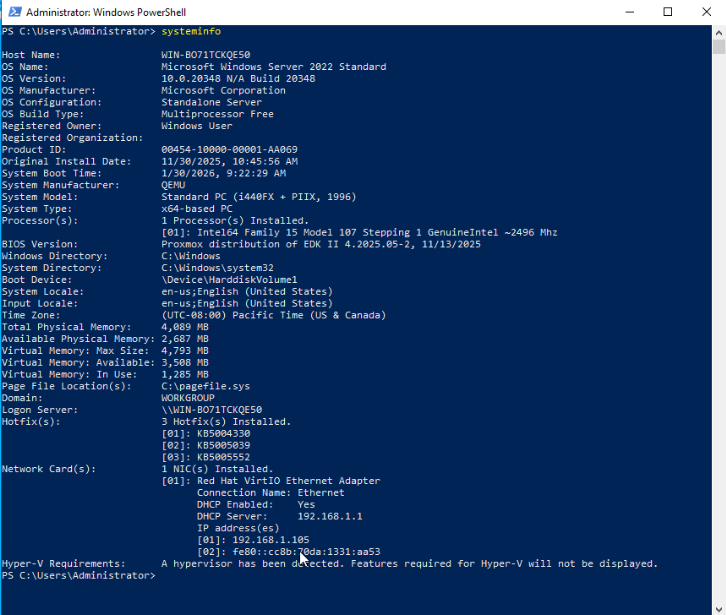This screenshot has height=615, width=726.
Task: Click hotfix KB5005039
Action: [223, 446]
